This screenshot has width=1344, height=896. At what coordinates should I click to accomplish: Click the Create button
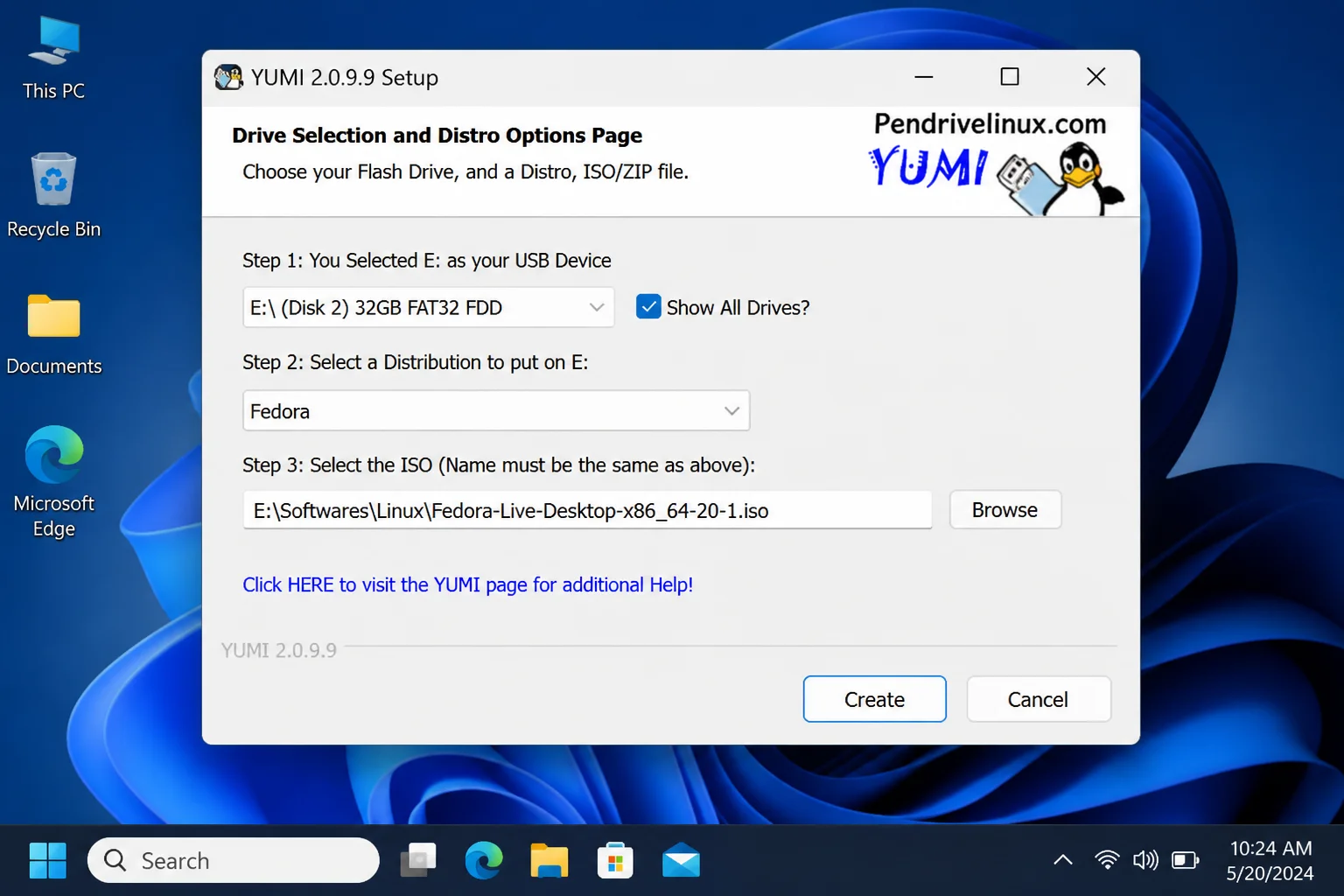click(874, 699)
